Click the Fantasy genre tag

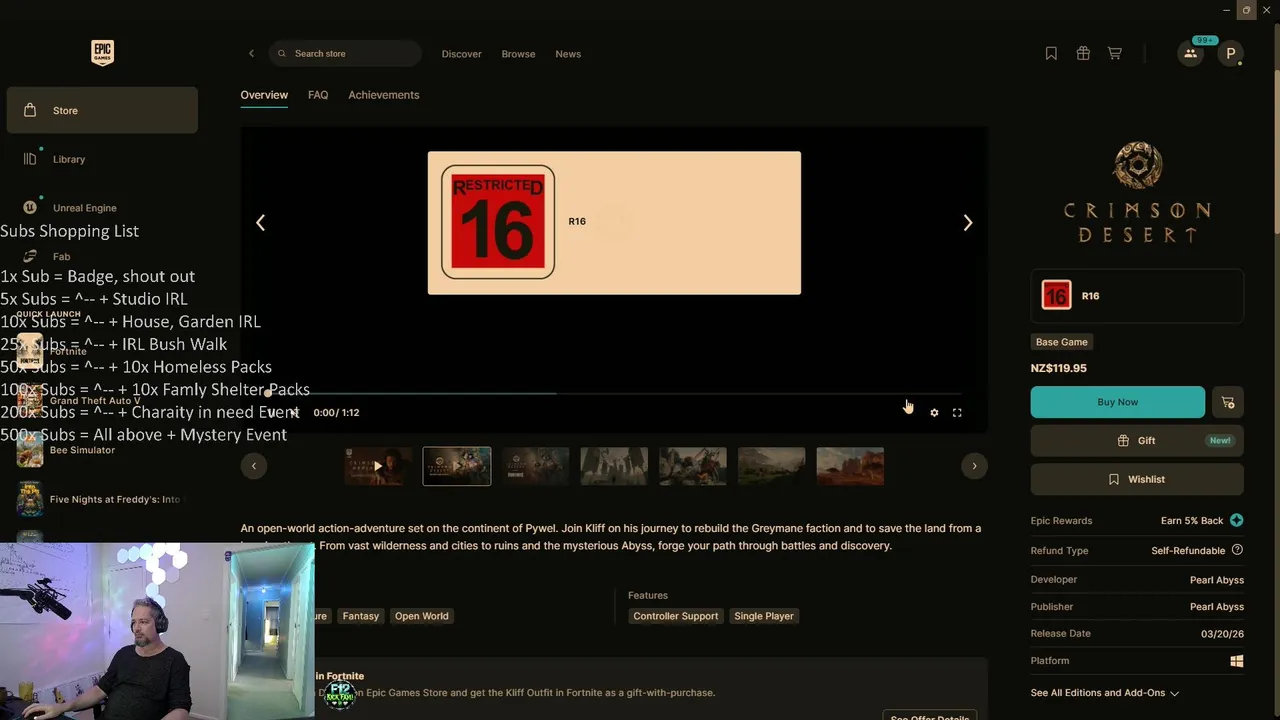pyautogui.click(x=361, y=616)
